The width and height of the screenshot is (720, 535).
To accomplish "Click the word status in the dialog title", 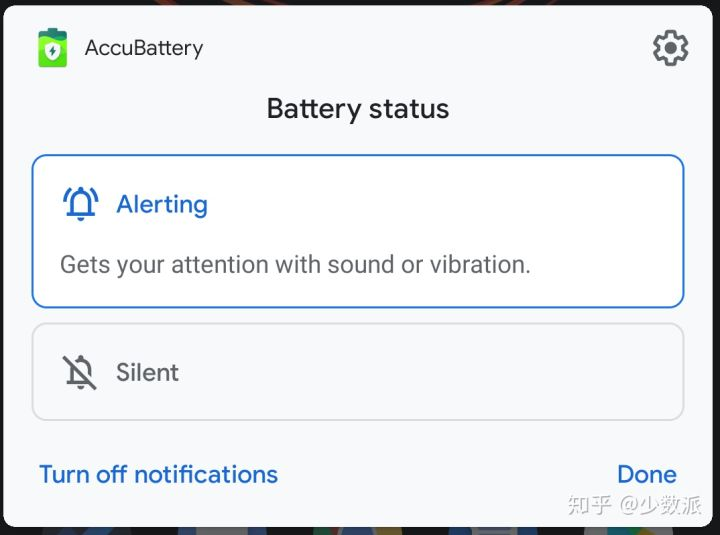I will (x=407, y=108).
